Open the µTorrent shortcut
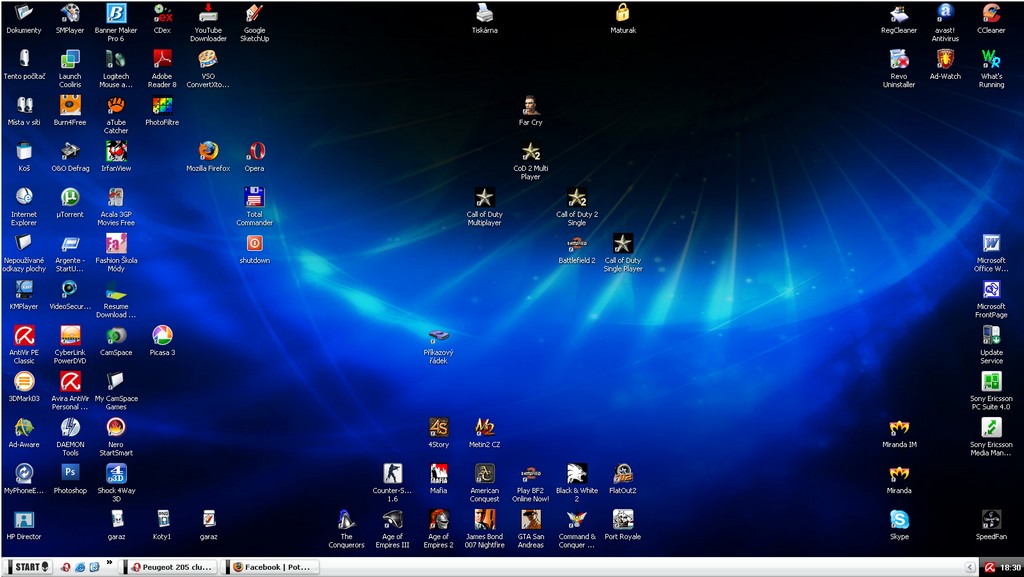1024x577 pixels. click(x=70, y=197)
